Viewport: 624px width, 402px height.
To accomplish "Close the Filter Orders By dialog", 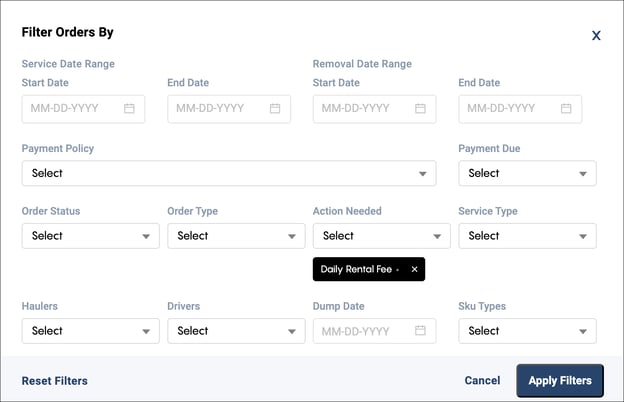I will (x=596, y=35).
